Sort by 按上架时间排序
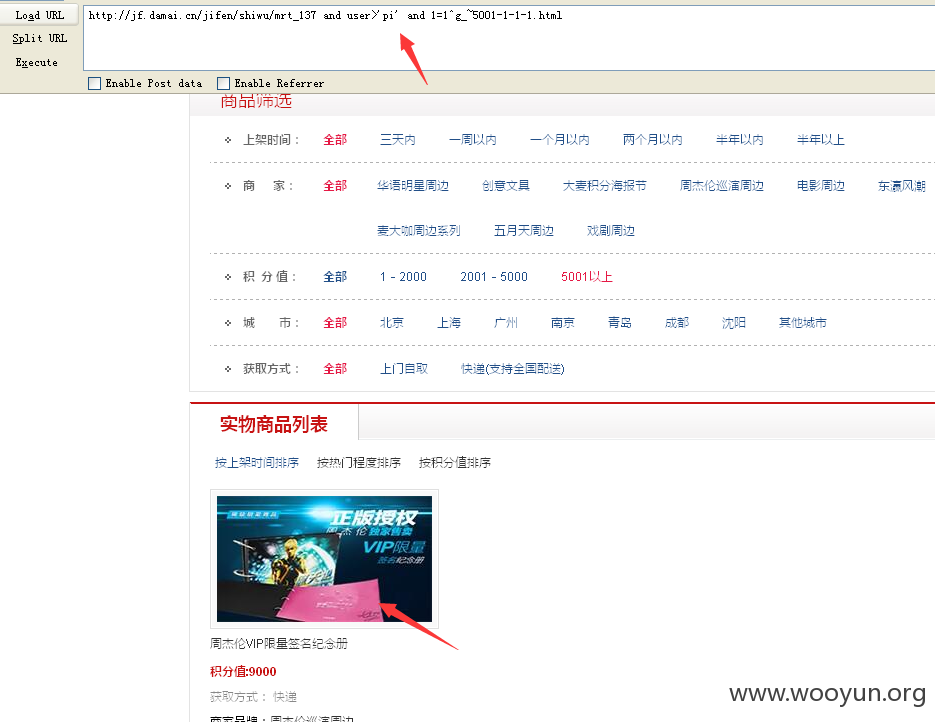The width and height of the screenshot is (935, 722). pyautogui.click(x=257, y=463)
